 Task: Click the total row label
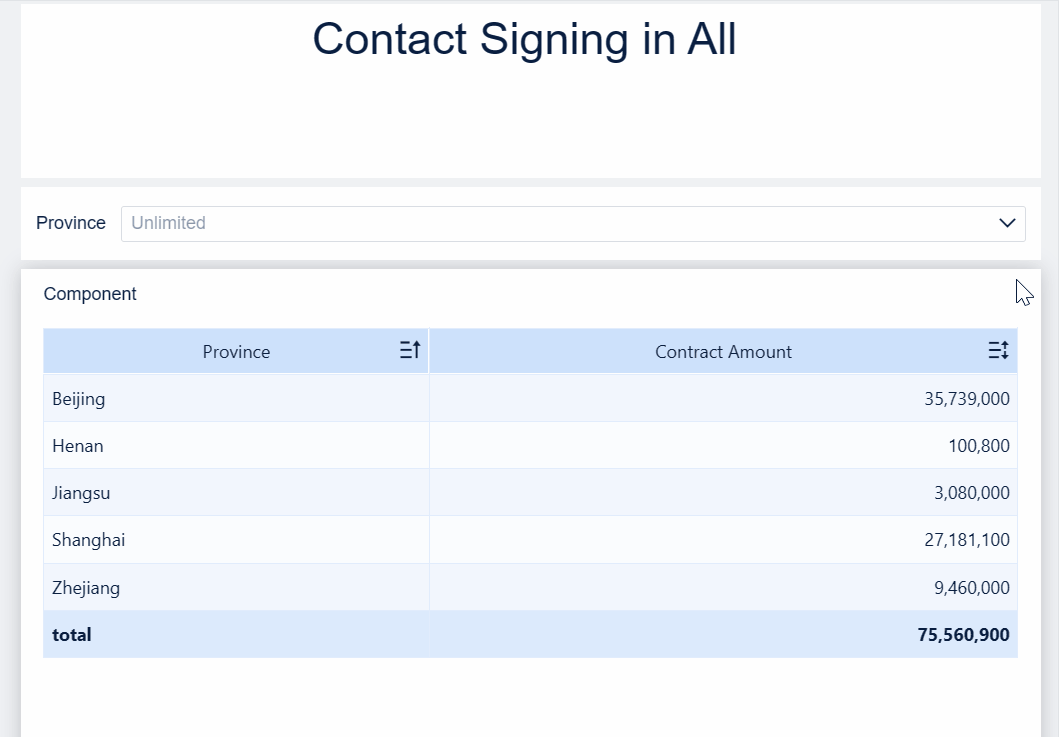72,635
